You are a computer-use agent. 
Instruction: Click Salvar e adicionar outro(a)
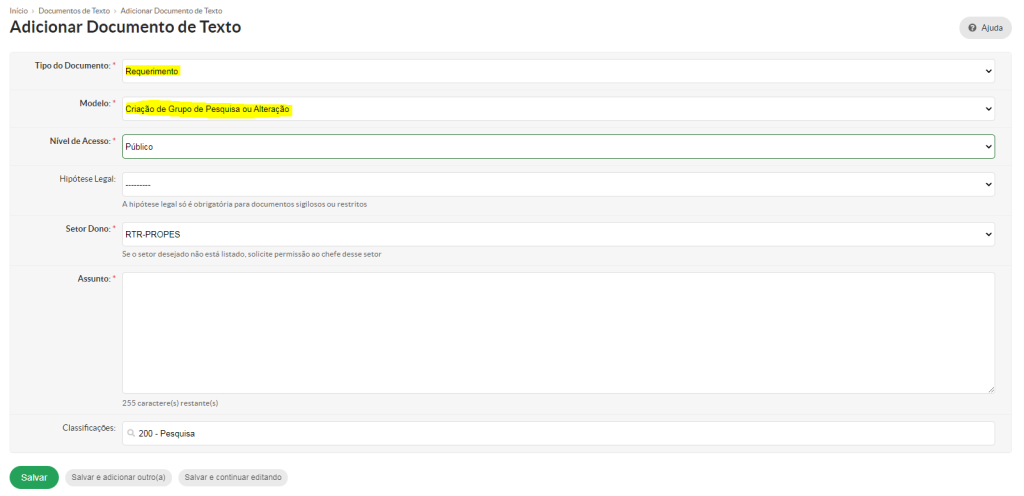(x=119, y=478)
